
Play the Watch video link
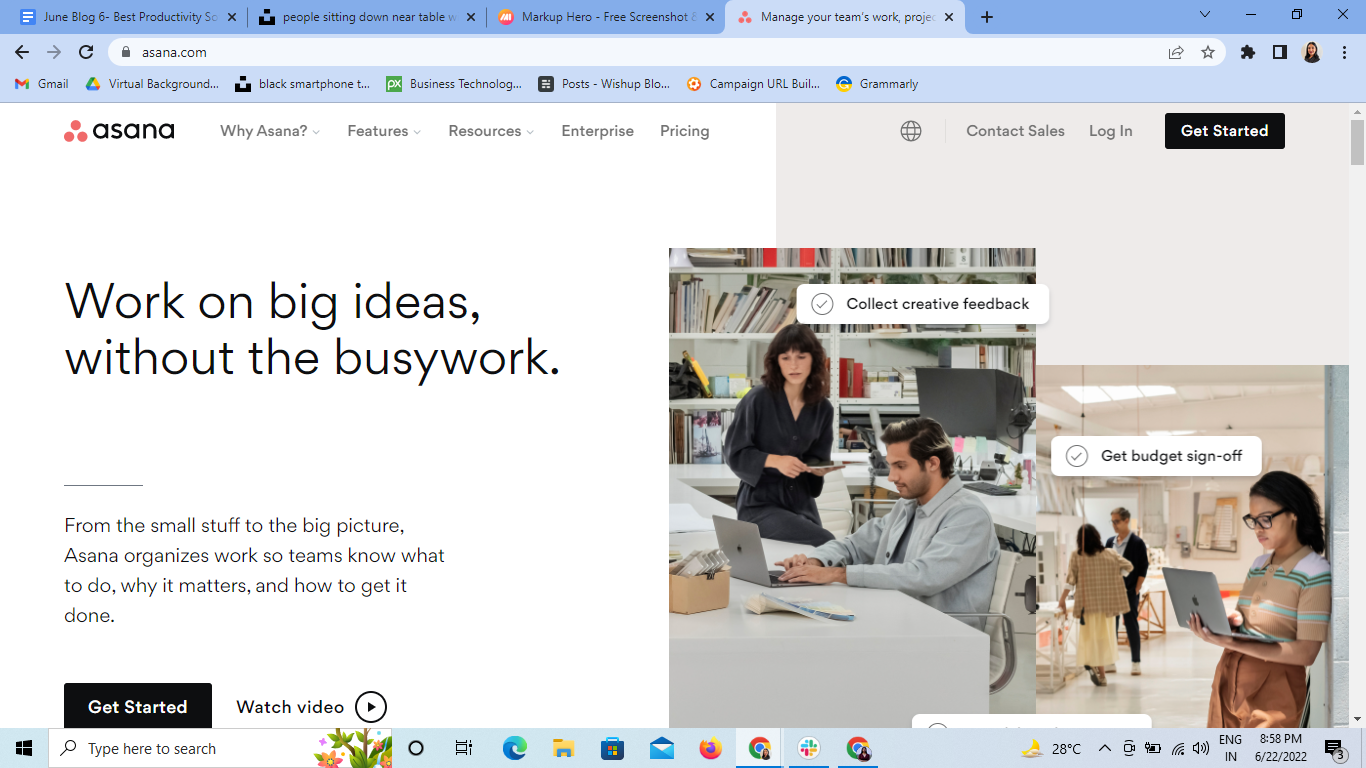pyautogui.click(x=311, y=707)
